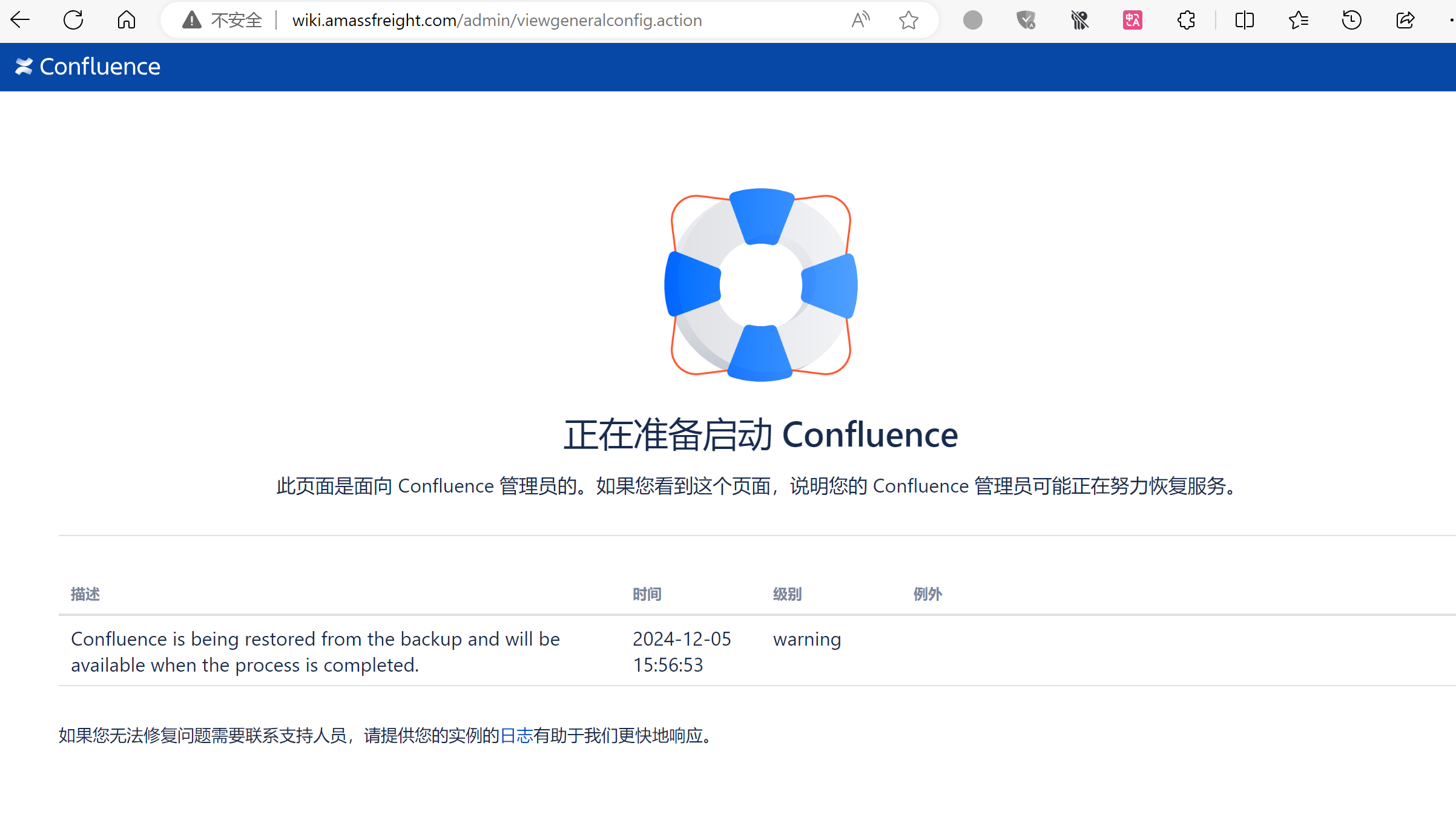Click the gray circle profile icon

click(972, 20)
